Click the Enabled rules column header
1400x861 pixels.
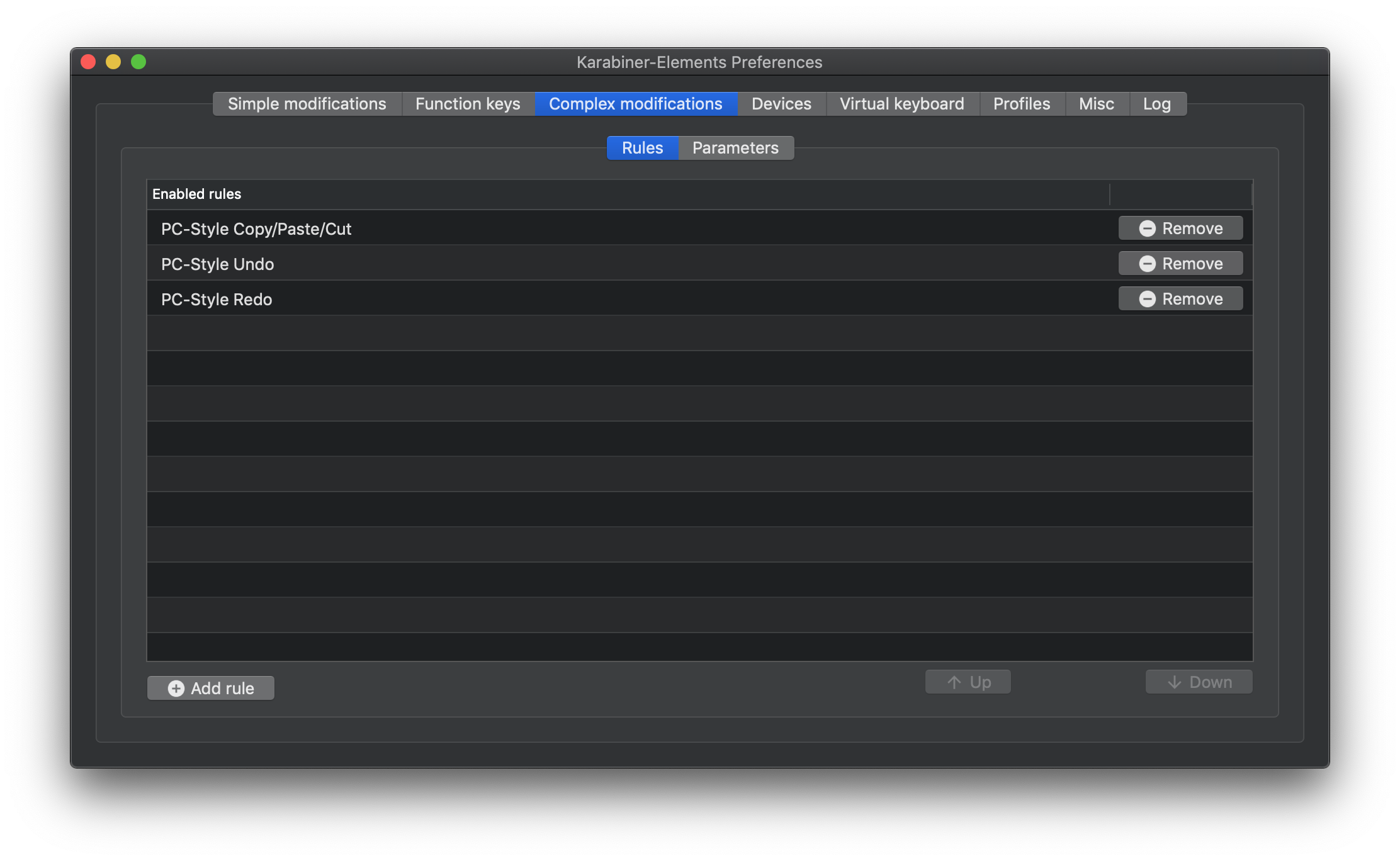coord(628,194)
